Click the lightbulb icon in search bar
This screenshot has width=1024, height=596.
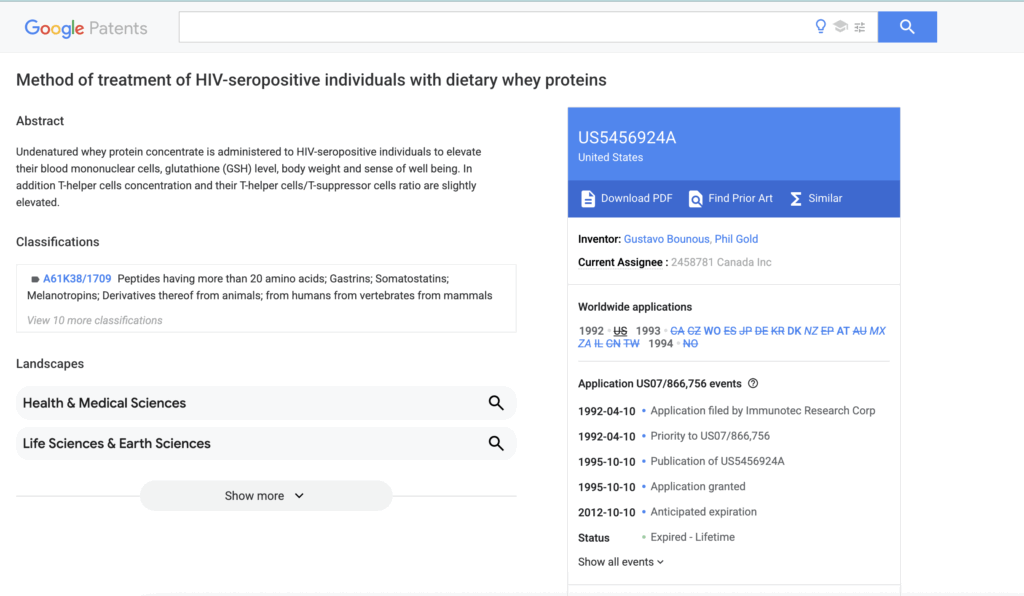pyautogui.click(x=821, y=27)
